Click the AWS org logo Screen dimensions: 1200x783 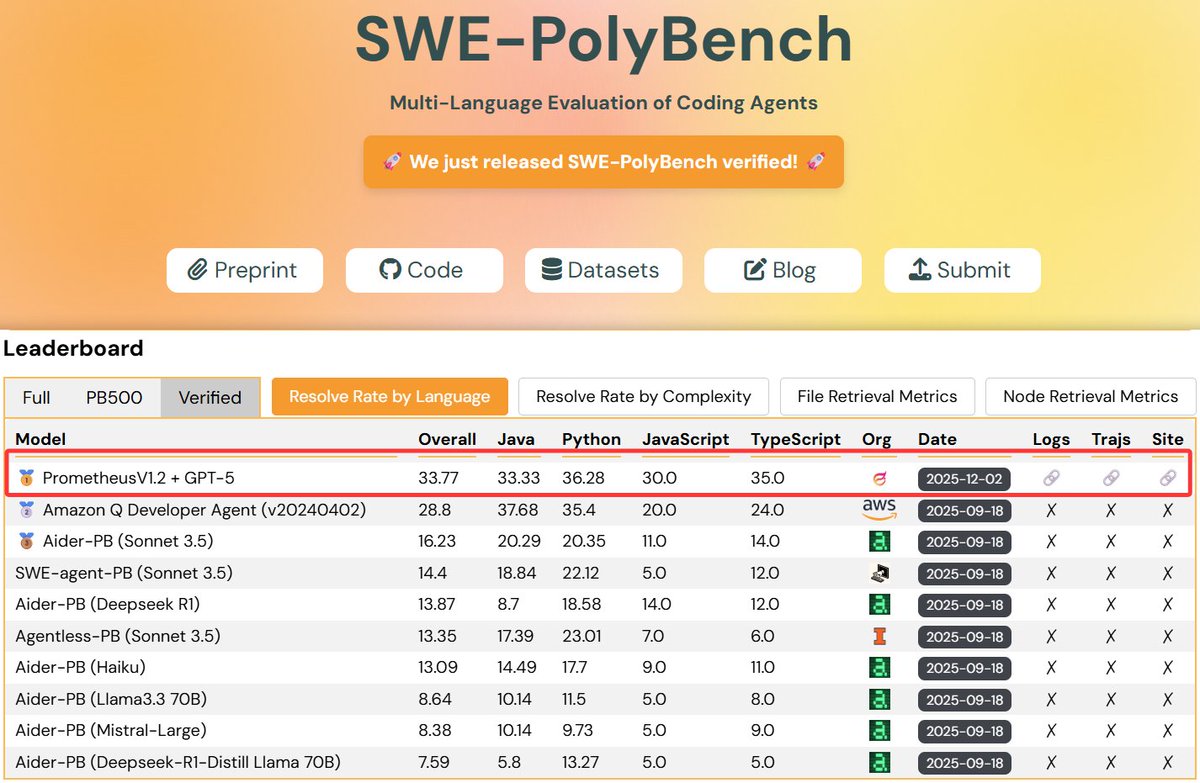pyautogui.click(x=879, y=510)
